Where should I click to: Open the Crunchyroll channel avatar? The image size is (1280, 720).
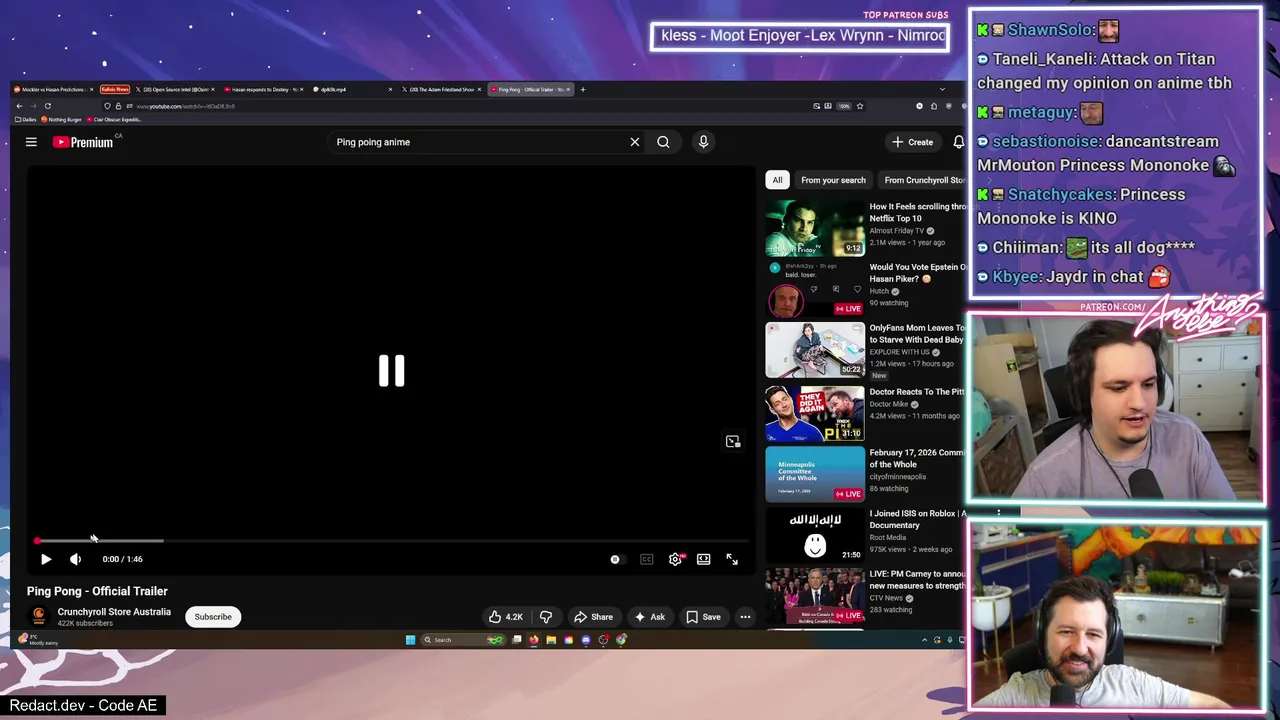[39, 616]
